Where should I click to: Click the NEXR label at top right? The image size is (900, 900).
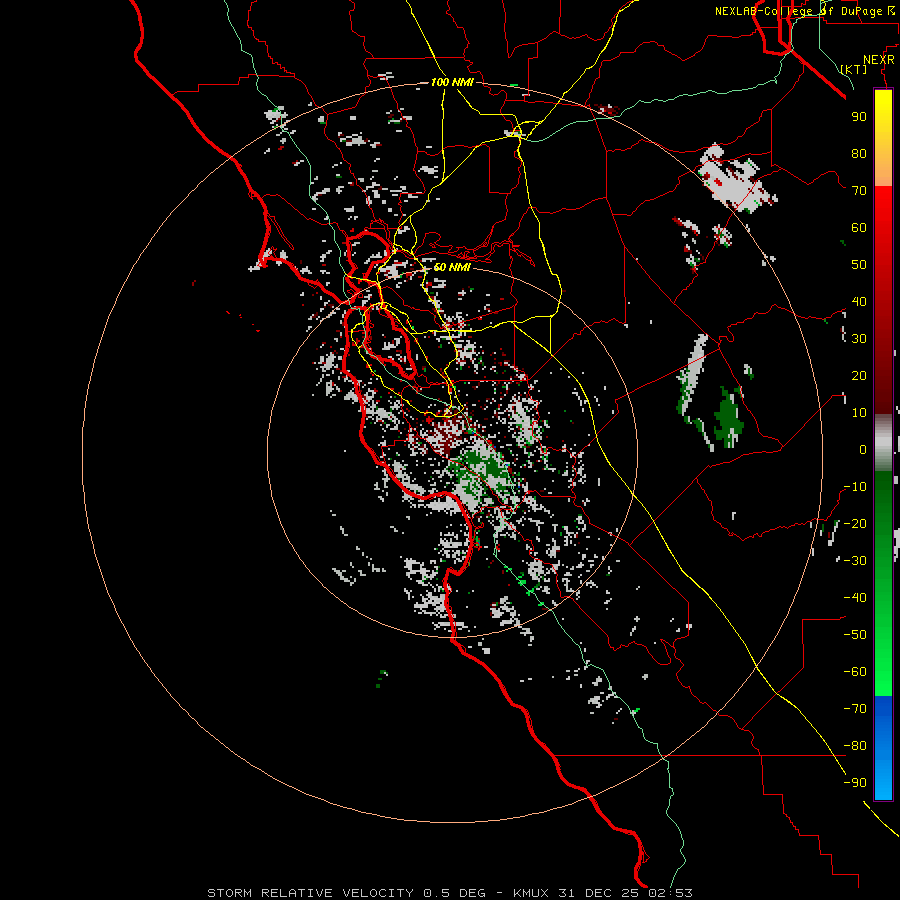[x=878, y=60]
